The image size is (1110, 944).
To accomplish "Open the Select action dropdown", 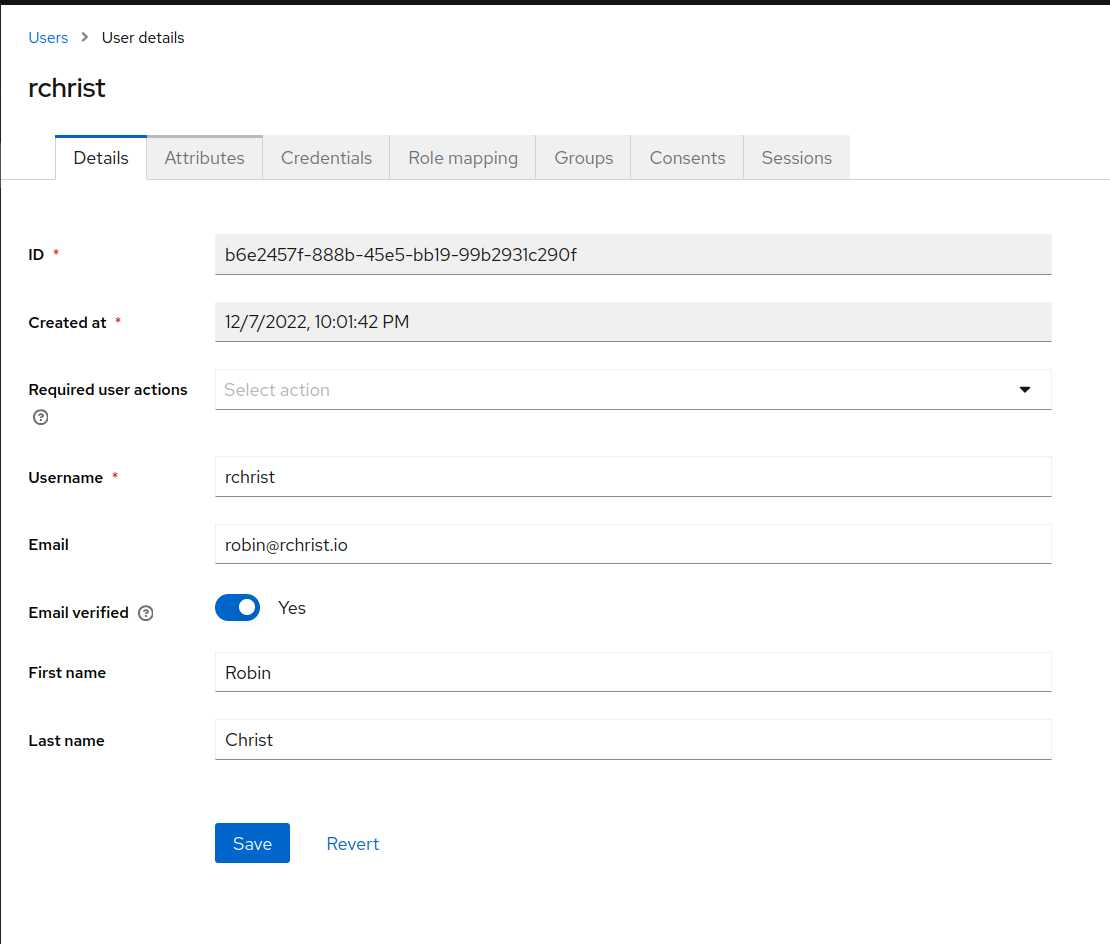I will point(633,390).
